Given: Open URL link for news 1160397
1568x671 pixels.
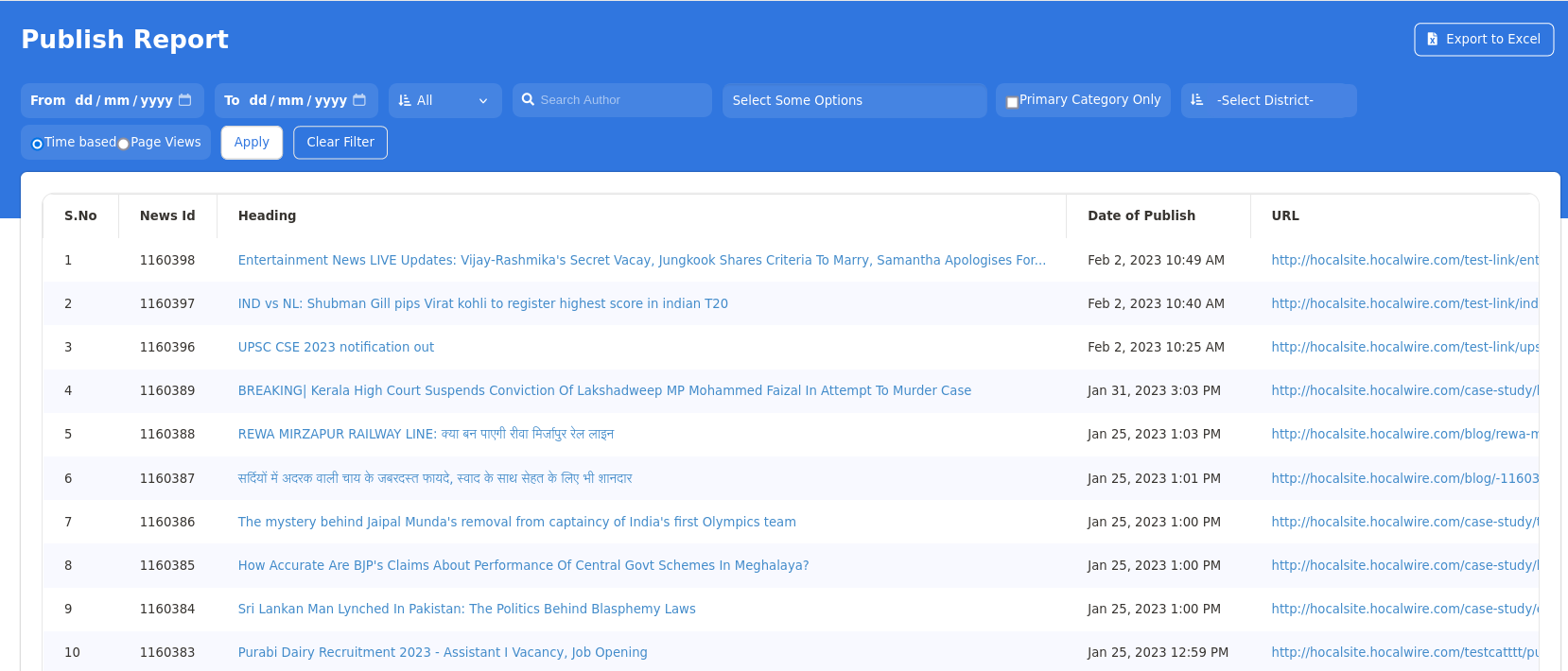Looking at the screenshot, I should coord(1403,303).
